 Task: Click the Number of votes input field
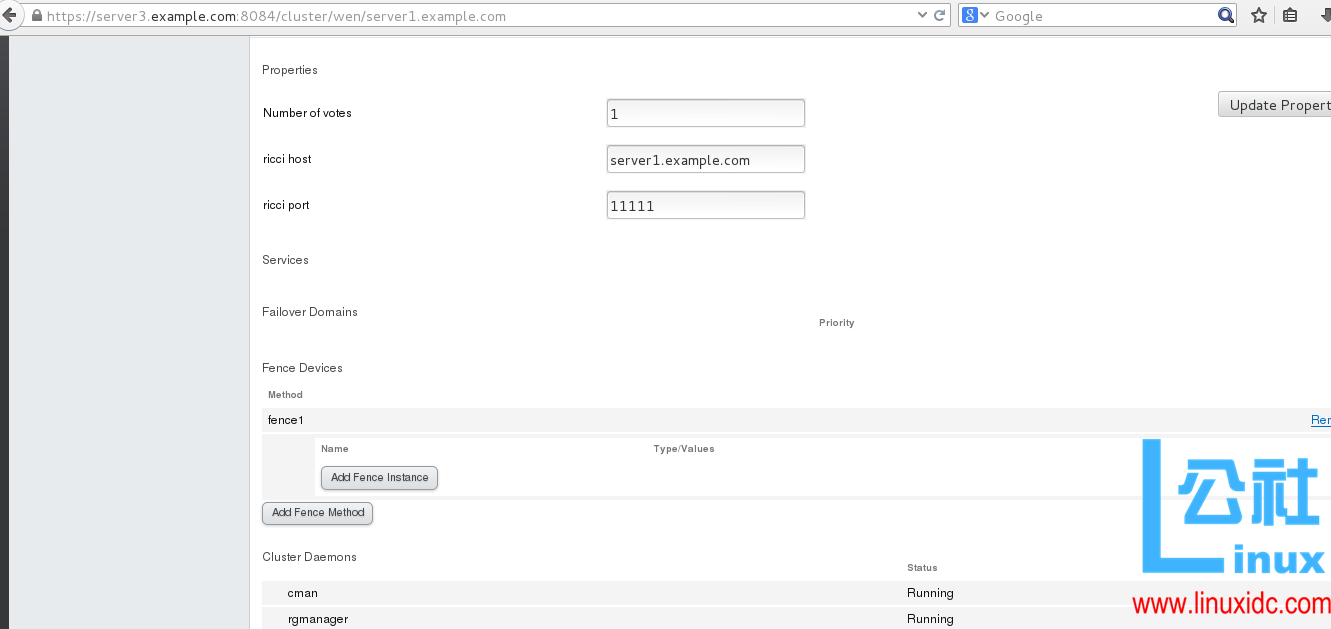point(705,113)
